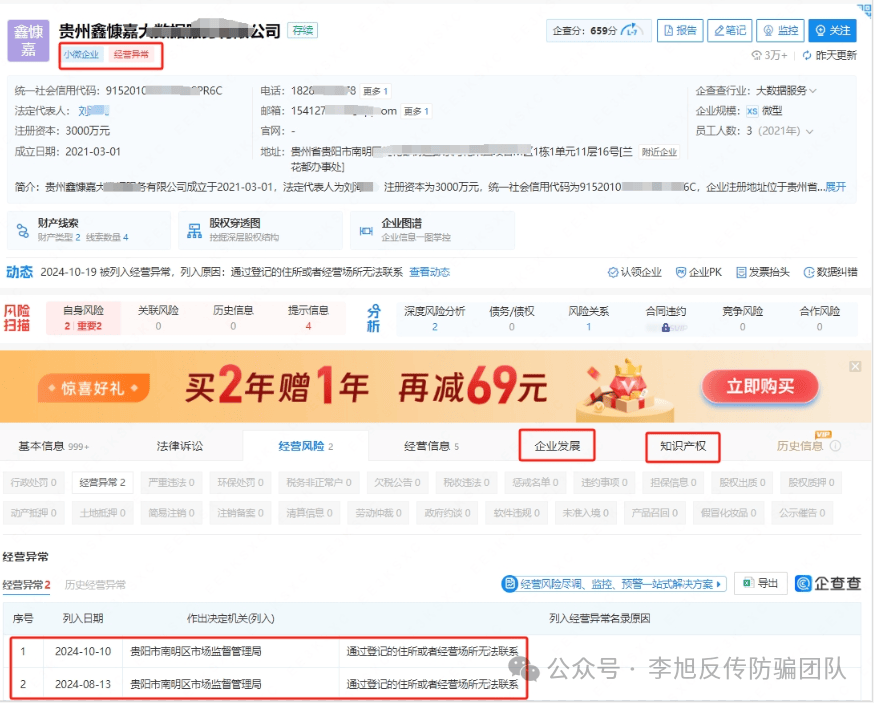Select 行政处罚 0 filter chip

point(33,483)
